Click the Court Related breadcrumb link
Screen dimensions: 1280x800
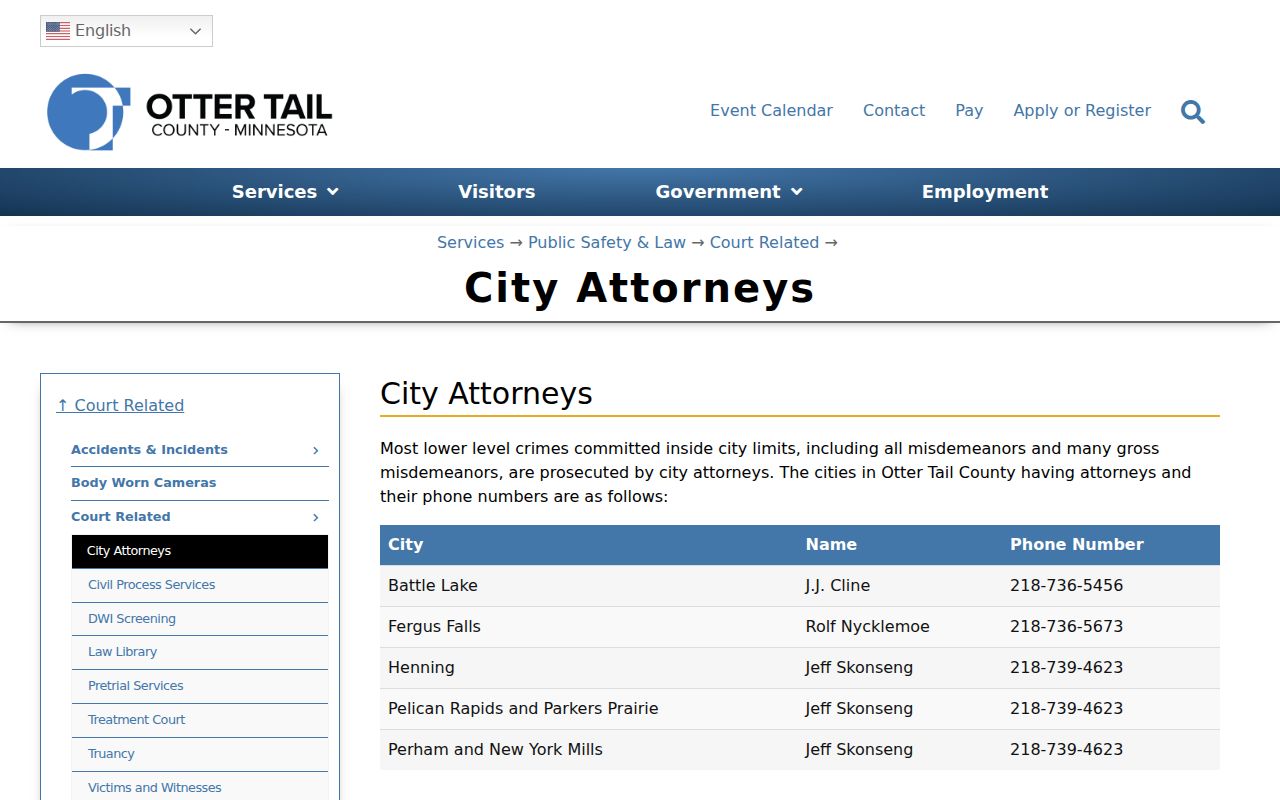tap(764, 242)
